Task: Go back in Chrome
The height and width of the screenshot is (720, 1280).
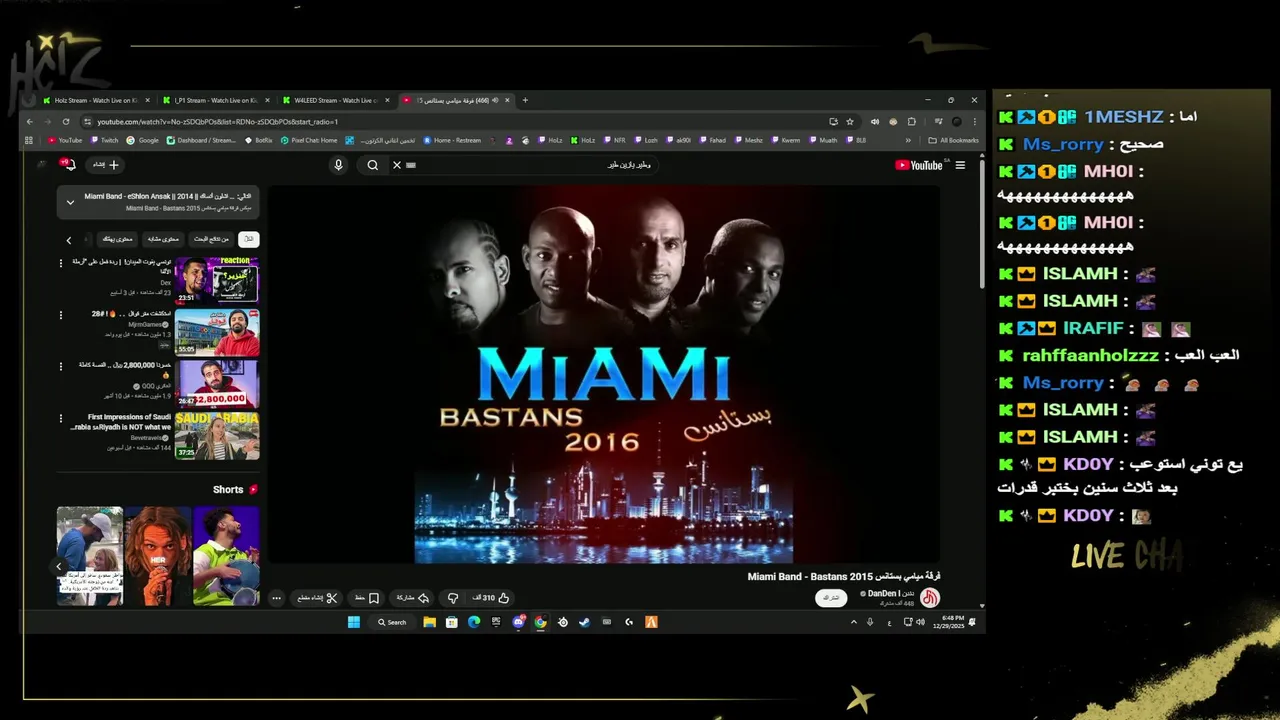Action: tap(29, 122)
